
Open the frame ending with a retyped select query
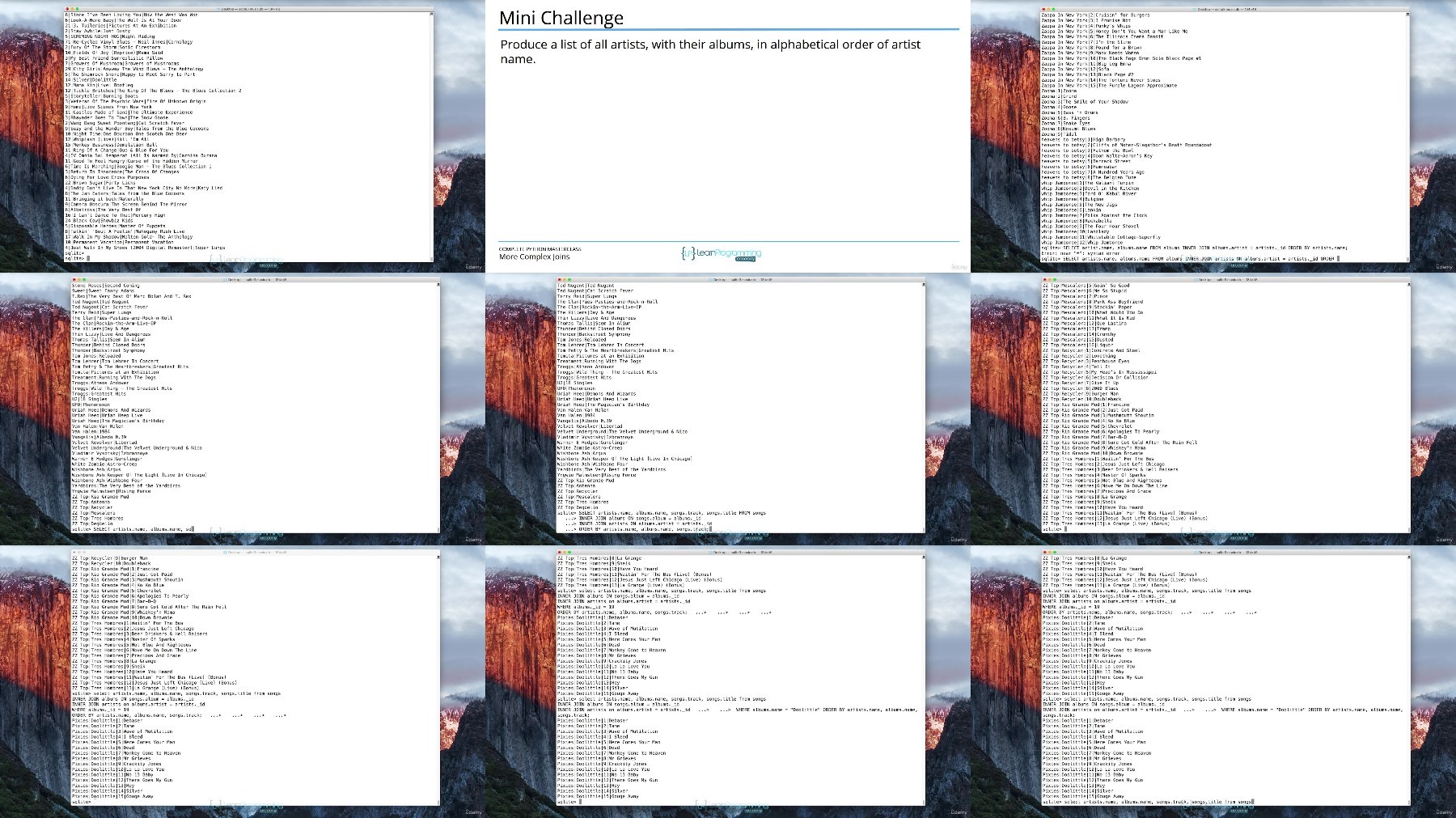(1213, 681)
